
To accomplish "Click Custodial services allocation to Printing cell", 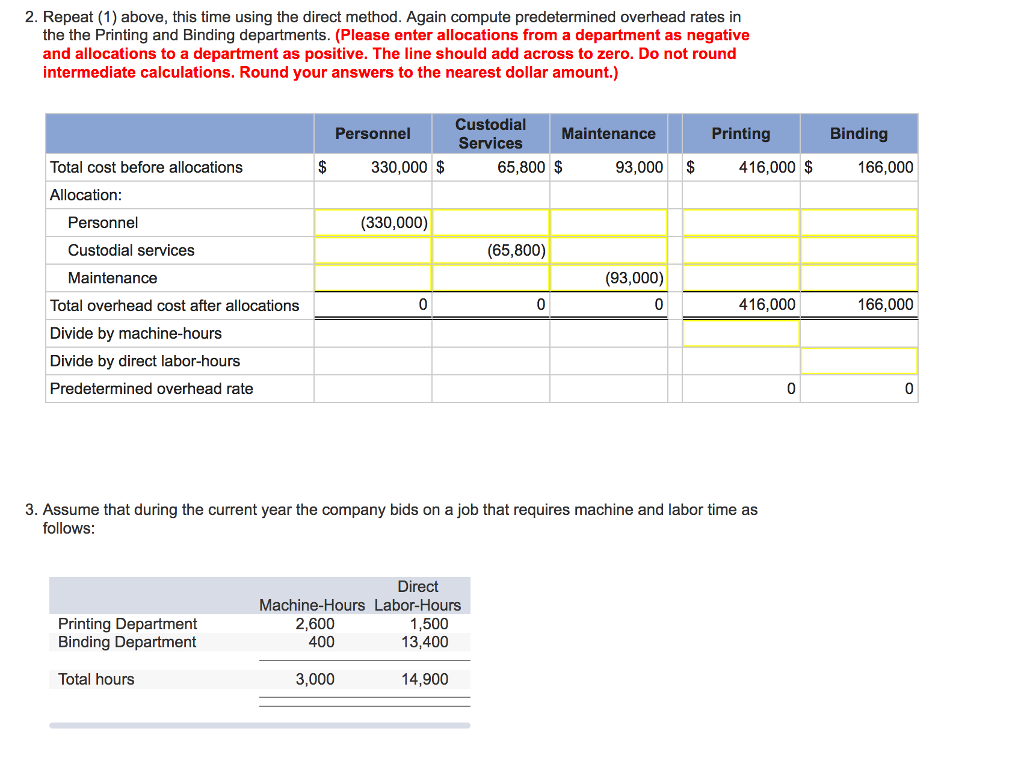I will tap(741, 250).
